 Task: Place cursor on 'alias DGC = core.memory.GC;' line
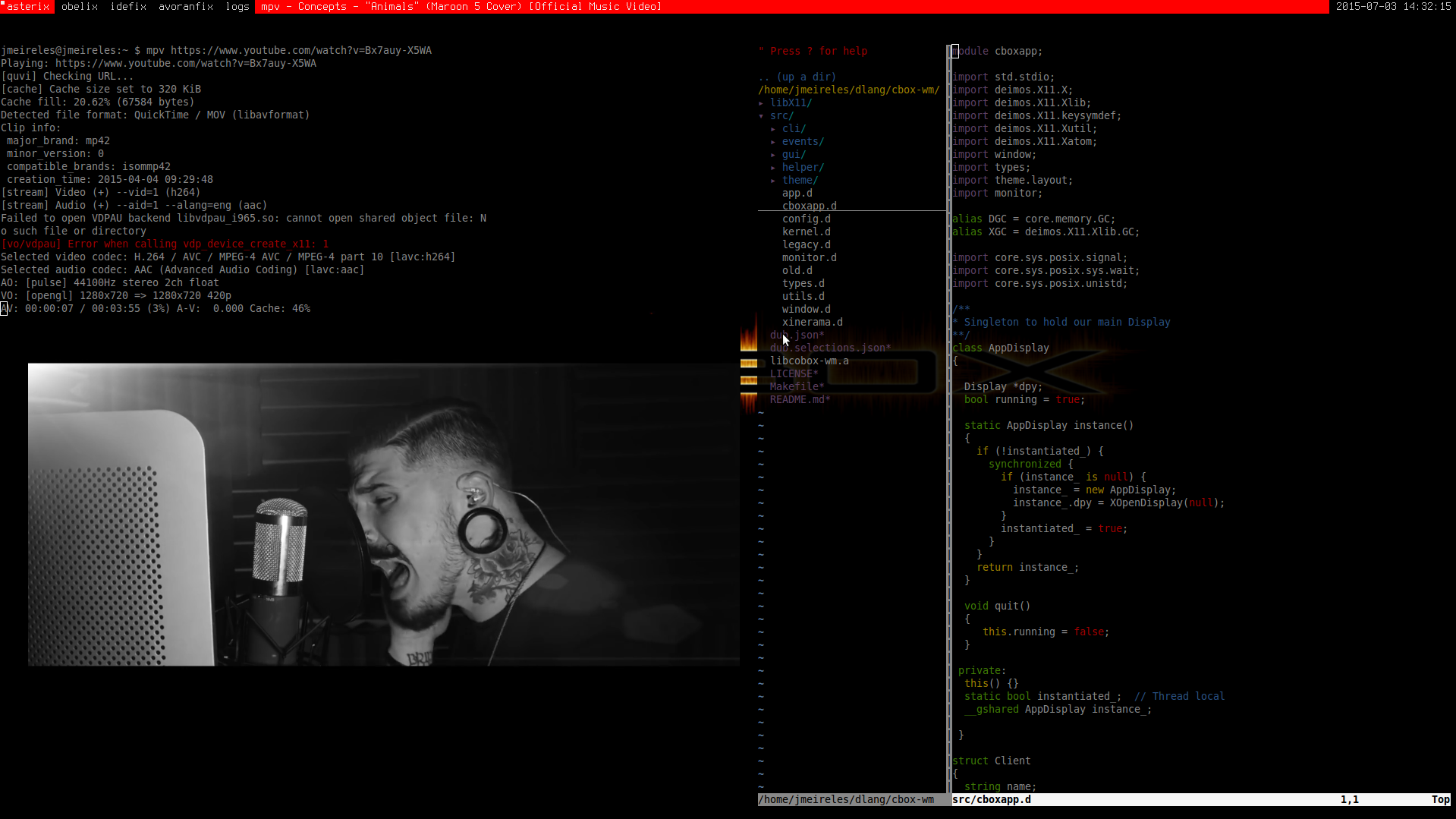(x=1034, y=219)
